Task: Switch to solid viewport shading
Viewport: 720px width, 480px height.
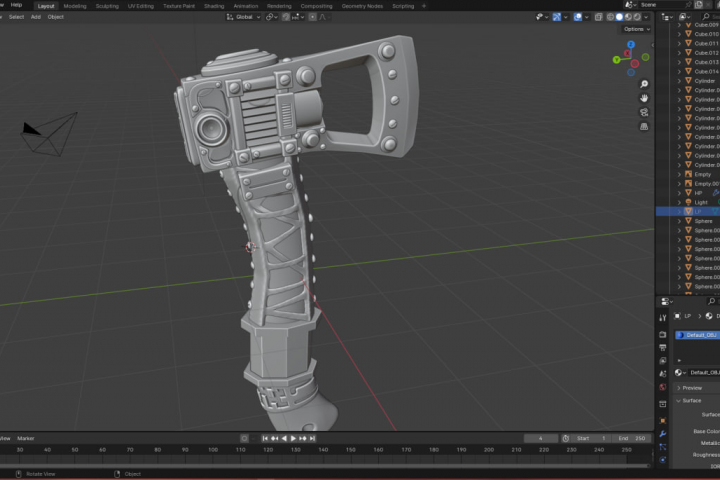Action: 619,17
